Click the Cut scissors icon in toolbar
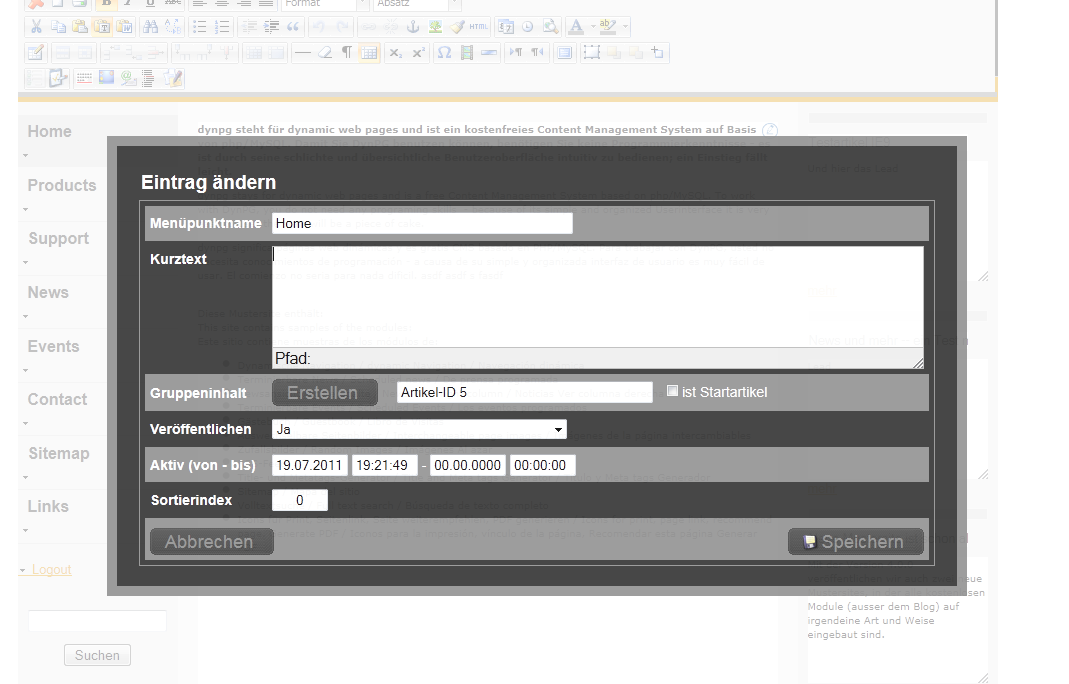This screenshot has width=1069, height=684. click(x=36, y=27)
